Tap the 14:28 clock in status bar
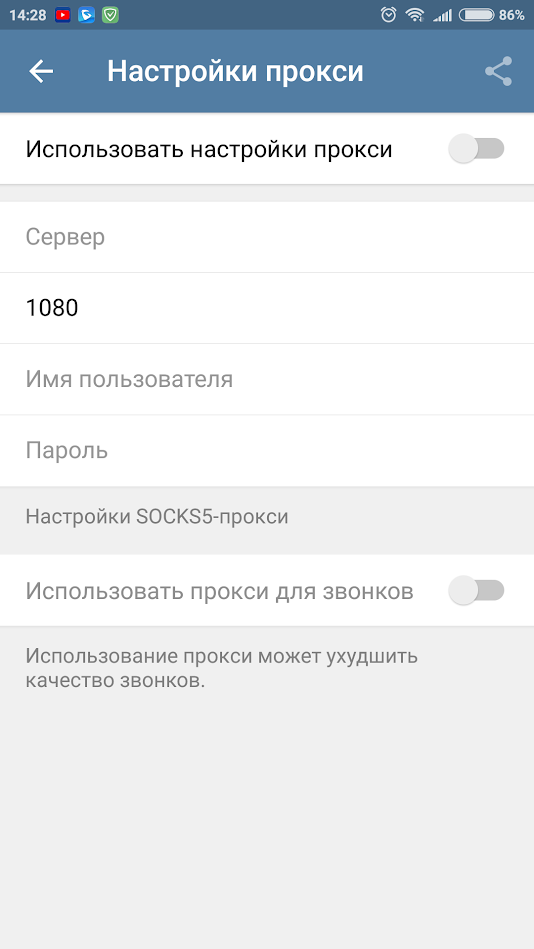 click(28, 15)
